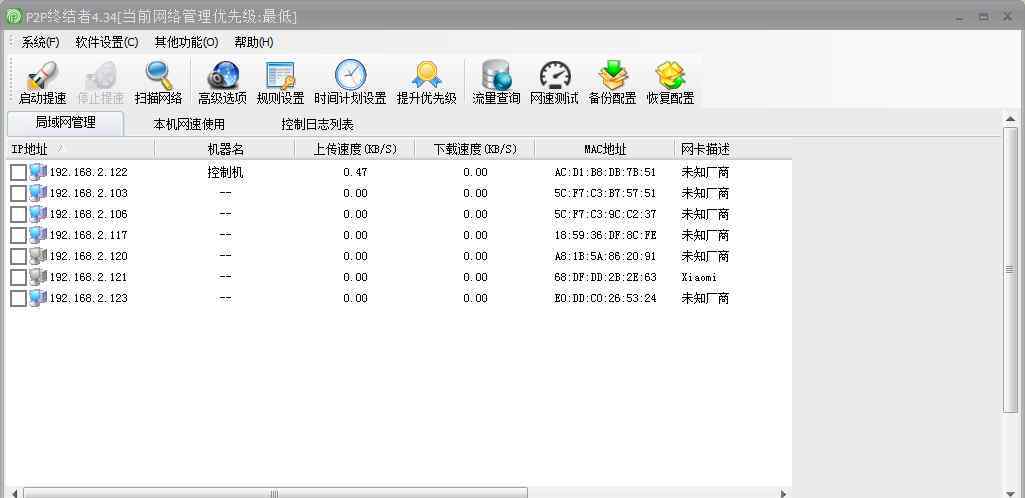Click IP address 192.168.2.121 text
Image resolution: width=1025 pixels, height=498 pixels.
[88, 277]
